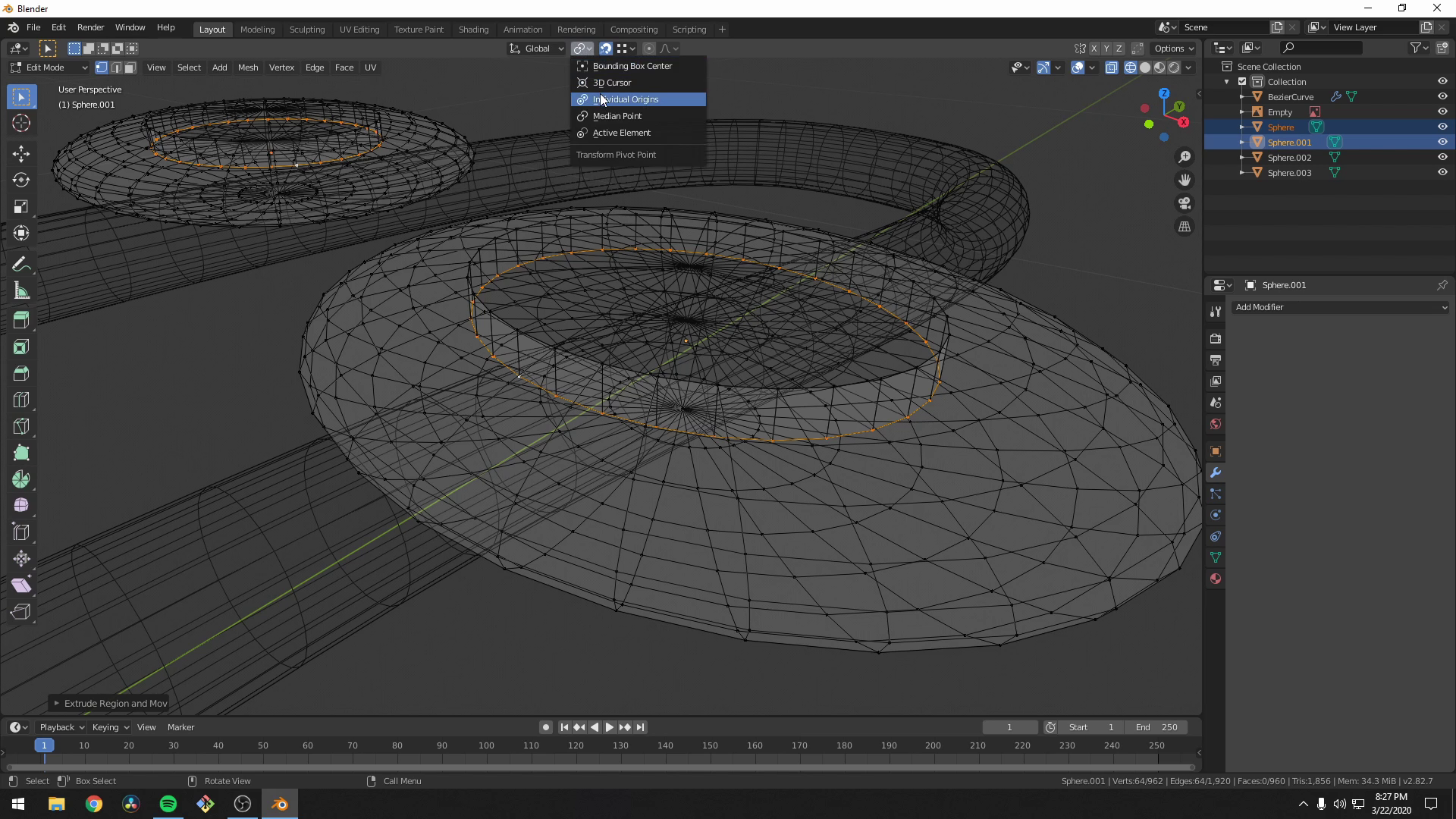Select the Annotate tool
This screenshot has height=819, width=1456.
[20, 264]
